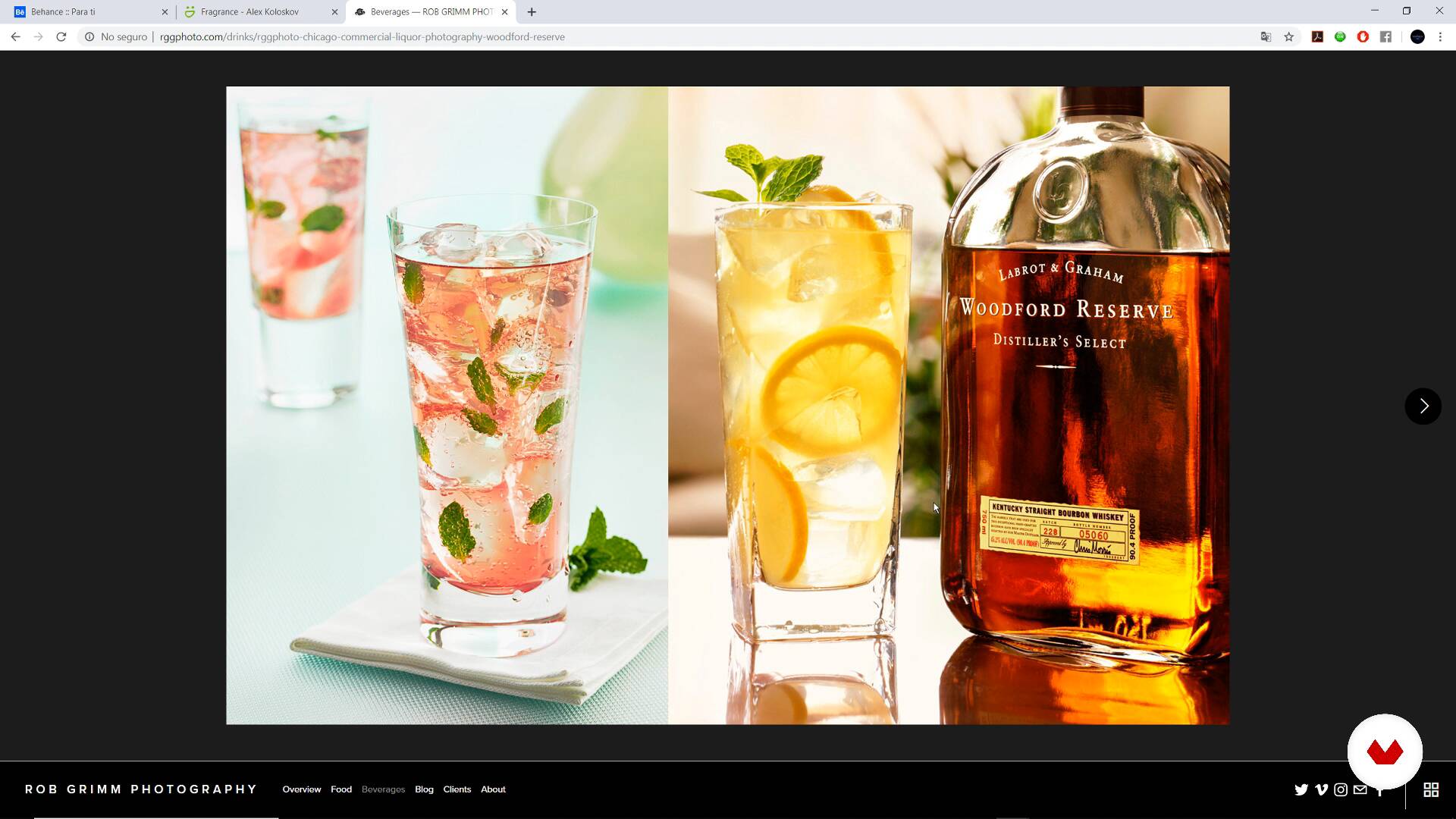Open the Google Translate icon in address bar
The height and width of the screenshot is (819, 1456).
(1266, 36)
